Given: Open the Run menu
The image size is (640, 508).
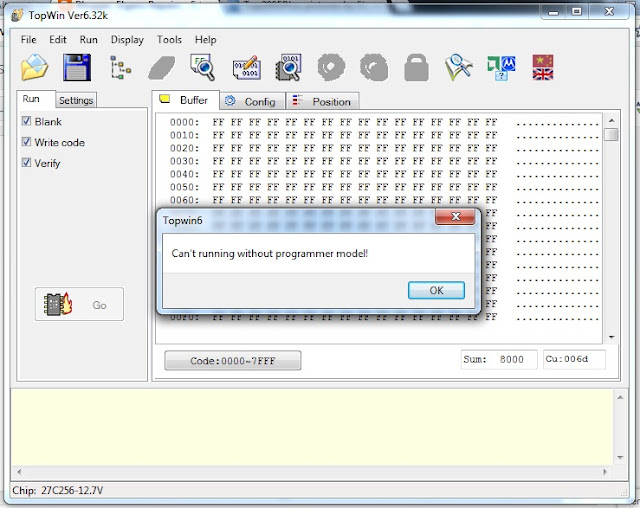Looking at the screenshot, I should [x=89, y=40].
